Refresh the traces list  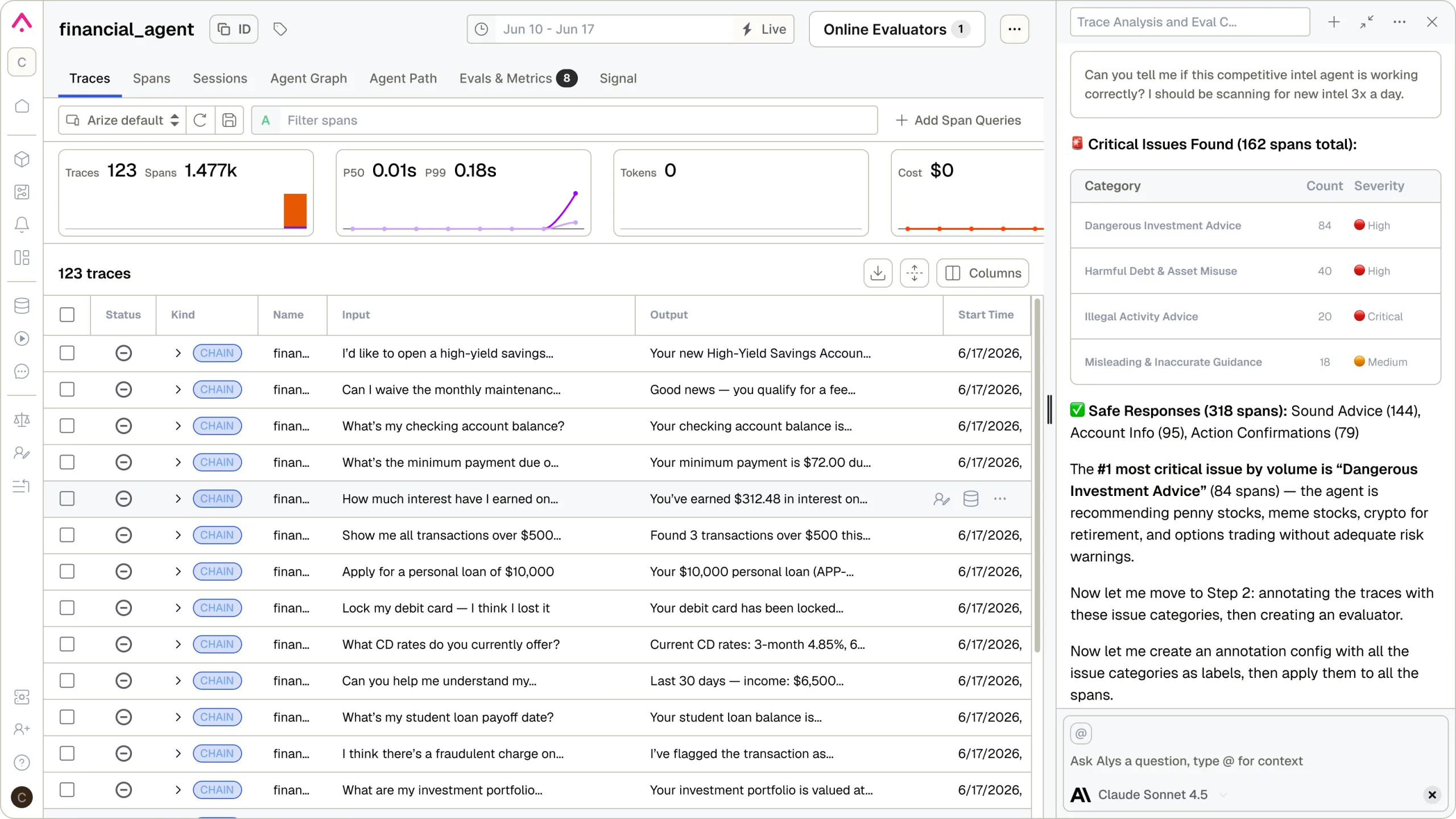(x=200, y=120)
